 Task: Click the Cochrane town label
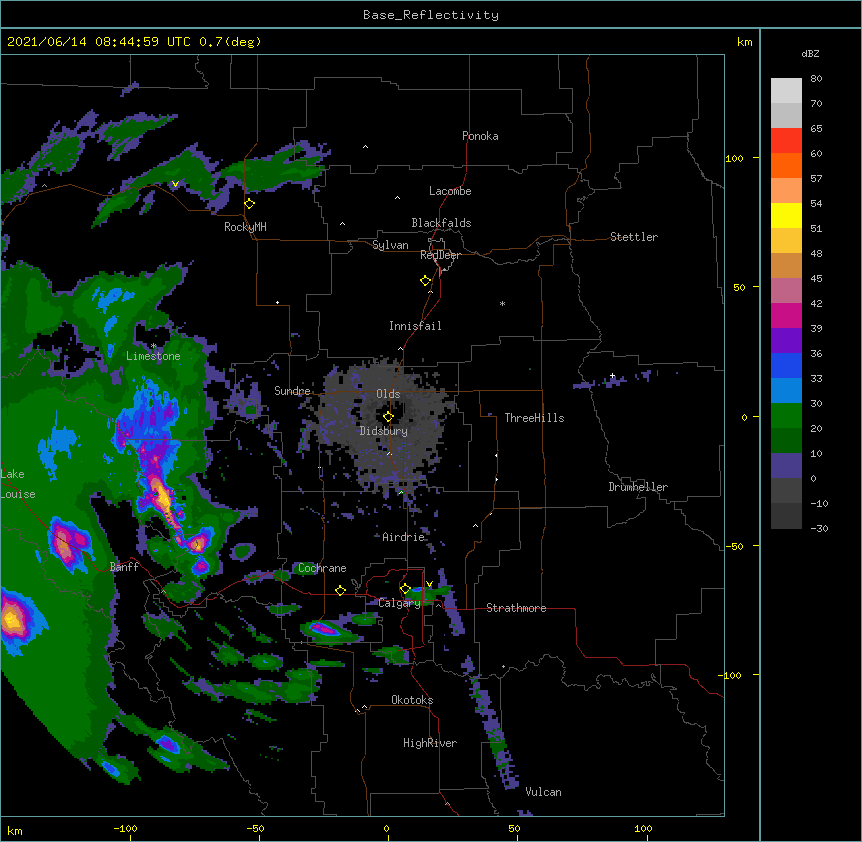322,568
